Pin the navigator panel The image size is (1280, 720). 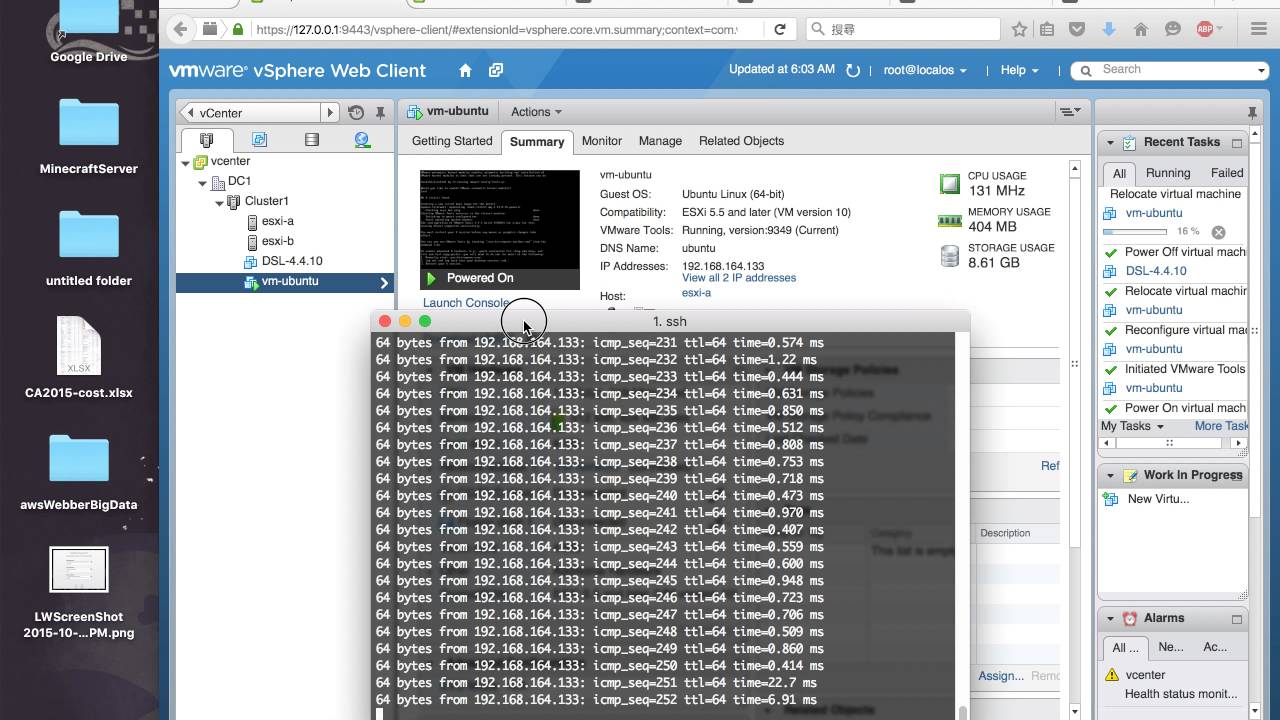(x=380, y=113)
